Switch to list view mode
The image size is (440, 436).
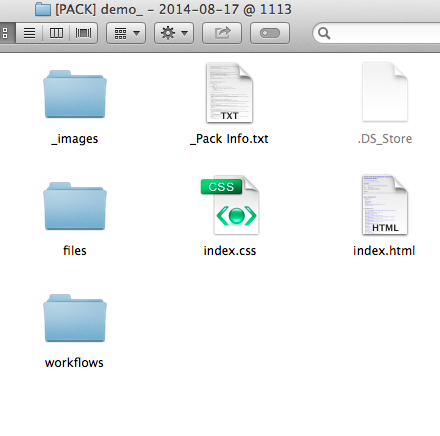coord(29,33)
